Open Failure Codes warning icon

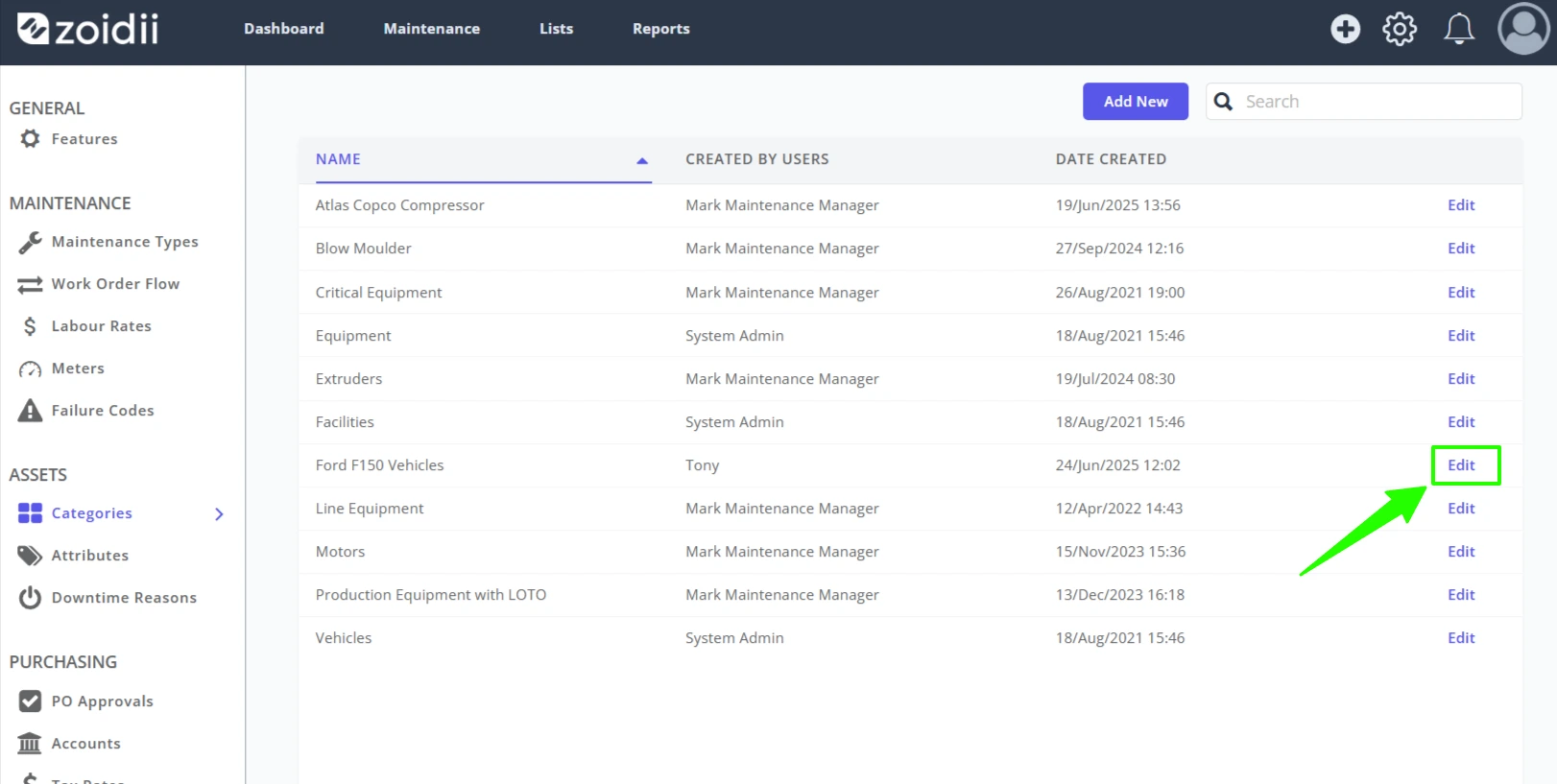click(x=30, y=411)
